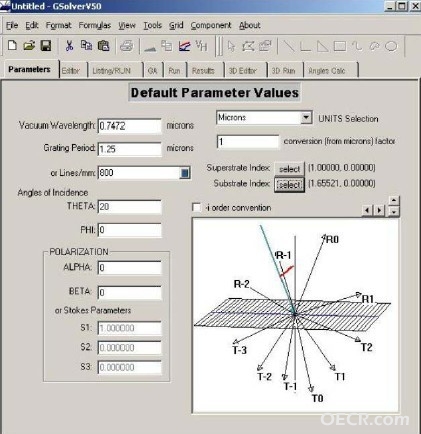Click the Copy toolbar icon
The height and width of the screenshot is (434, 421).
pos(86,45)
